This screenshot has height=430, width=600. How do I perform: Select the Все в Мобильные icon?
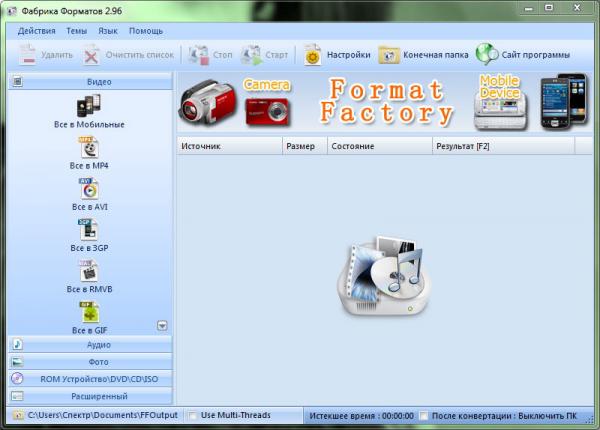(x=89, y=106)
